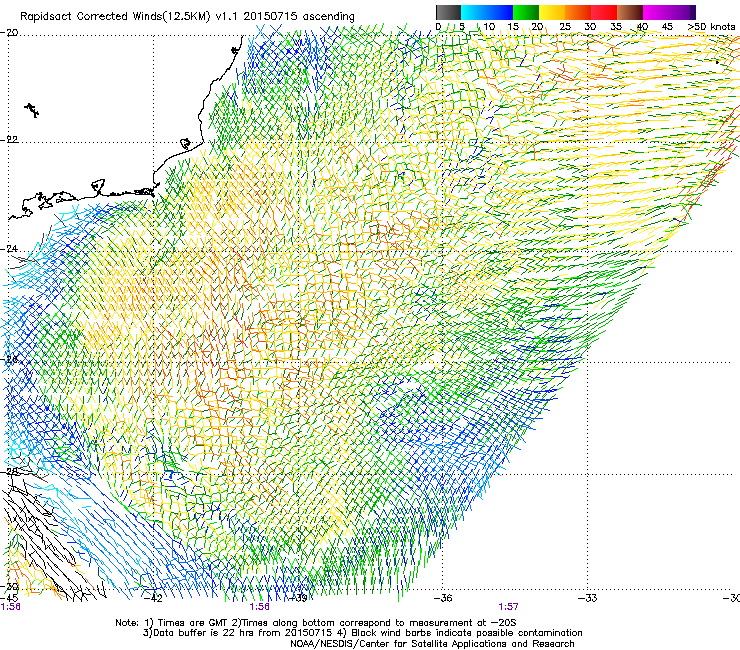Click the '-20' latitude label at top left
Screen dimensions: 740x650
click(9, 33)
